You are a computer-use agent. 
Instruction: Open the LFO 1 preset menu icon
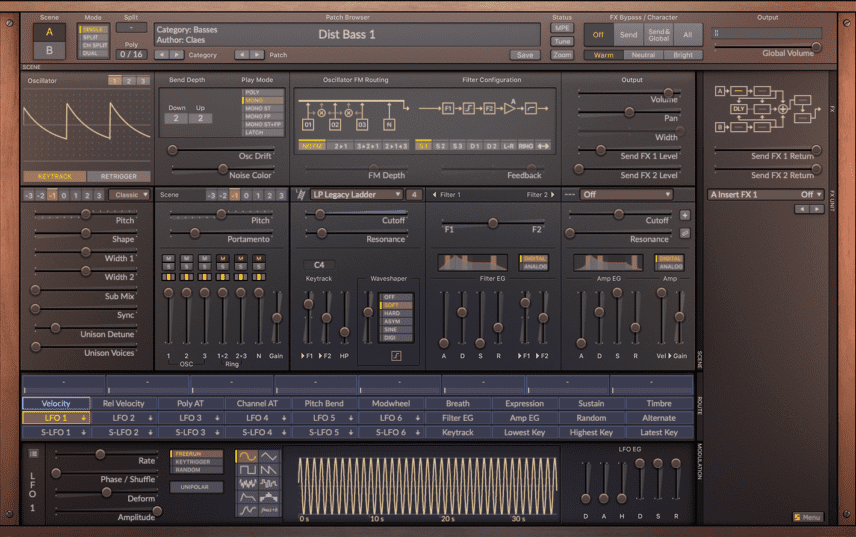(33, 454)
